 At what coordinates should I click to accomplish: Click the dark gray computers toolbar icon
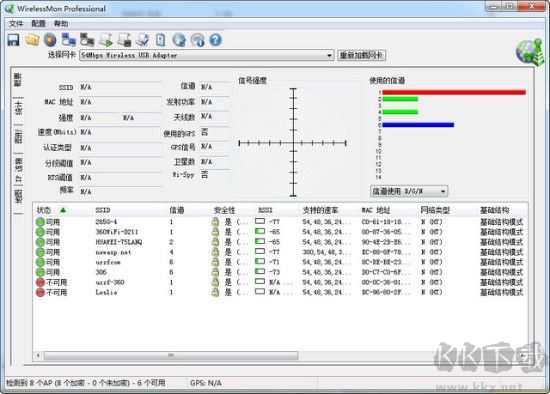pyautogui.click(x=87, y=40)
